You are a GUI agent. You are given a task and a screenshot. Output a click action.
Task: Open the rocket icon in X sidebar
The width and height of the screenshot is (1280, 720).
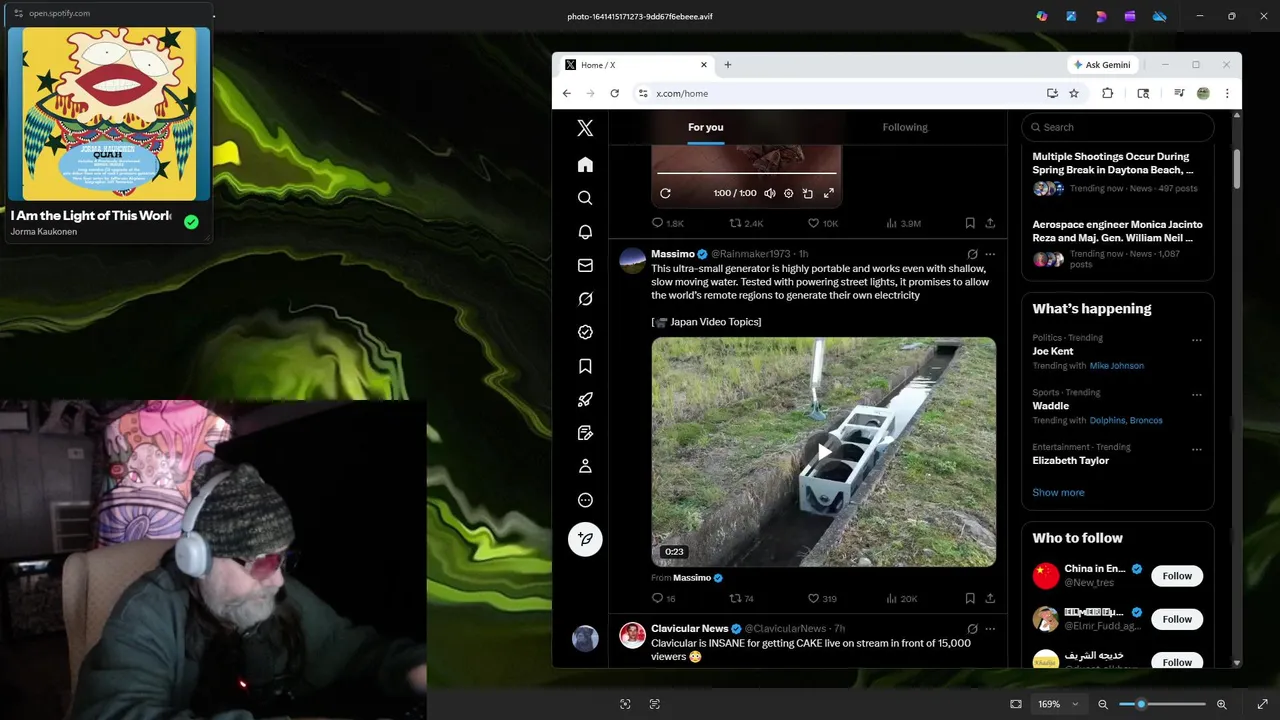585,399
